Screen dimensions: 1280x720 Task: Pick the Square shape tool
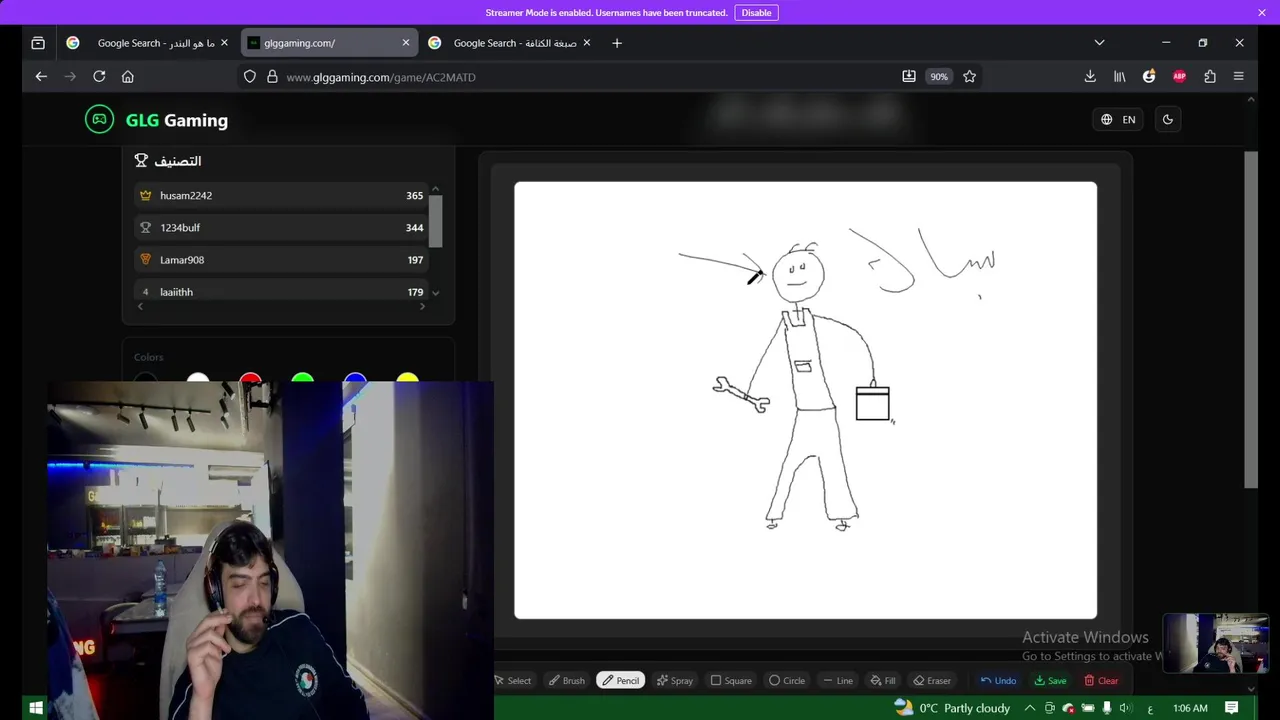pos(731,681)
